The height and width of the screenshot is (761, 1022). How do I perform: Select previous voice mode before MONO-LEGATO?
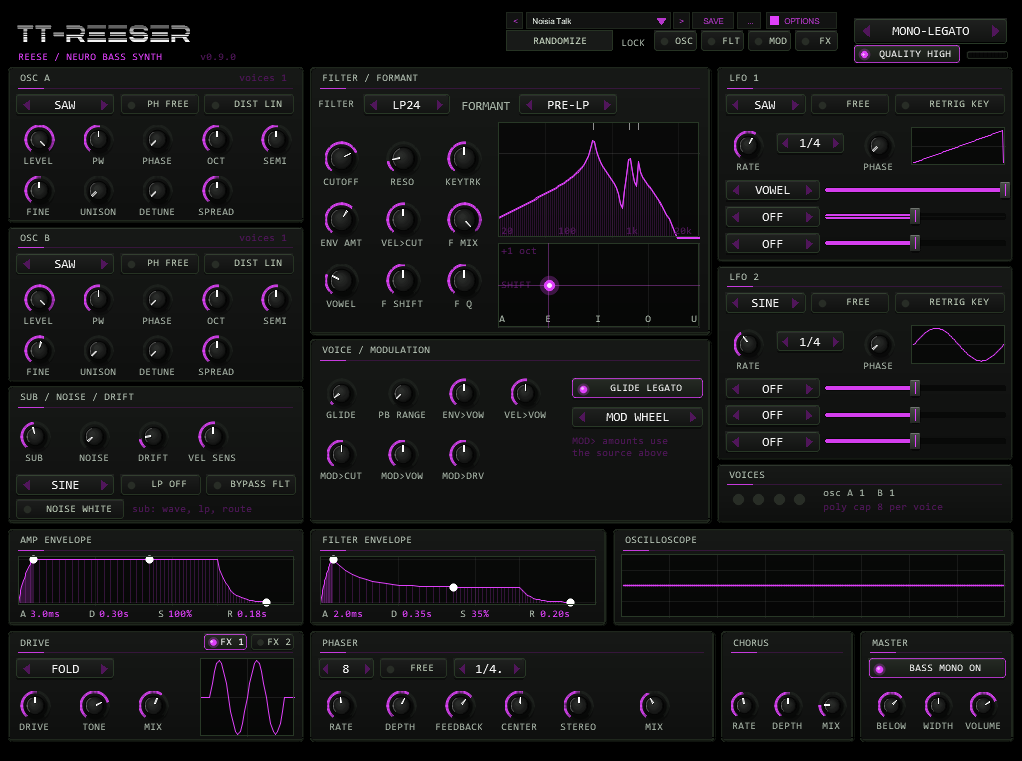[x=866, y=31]
